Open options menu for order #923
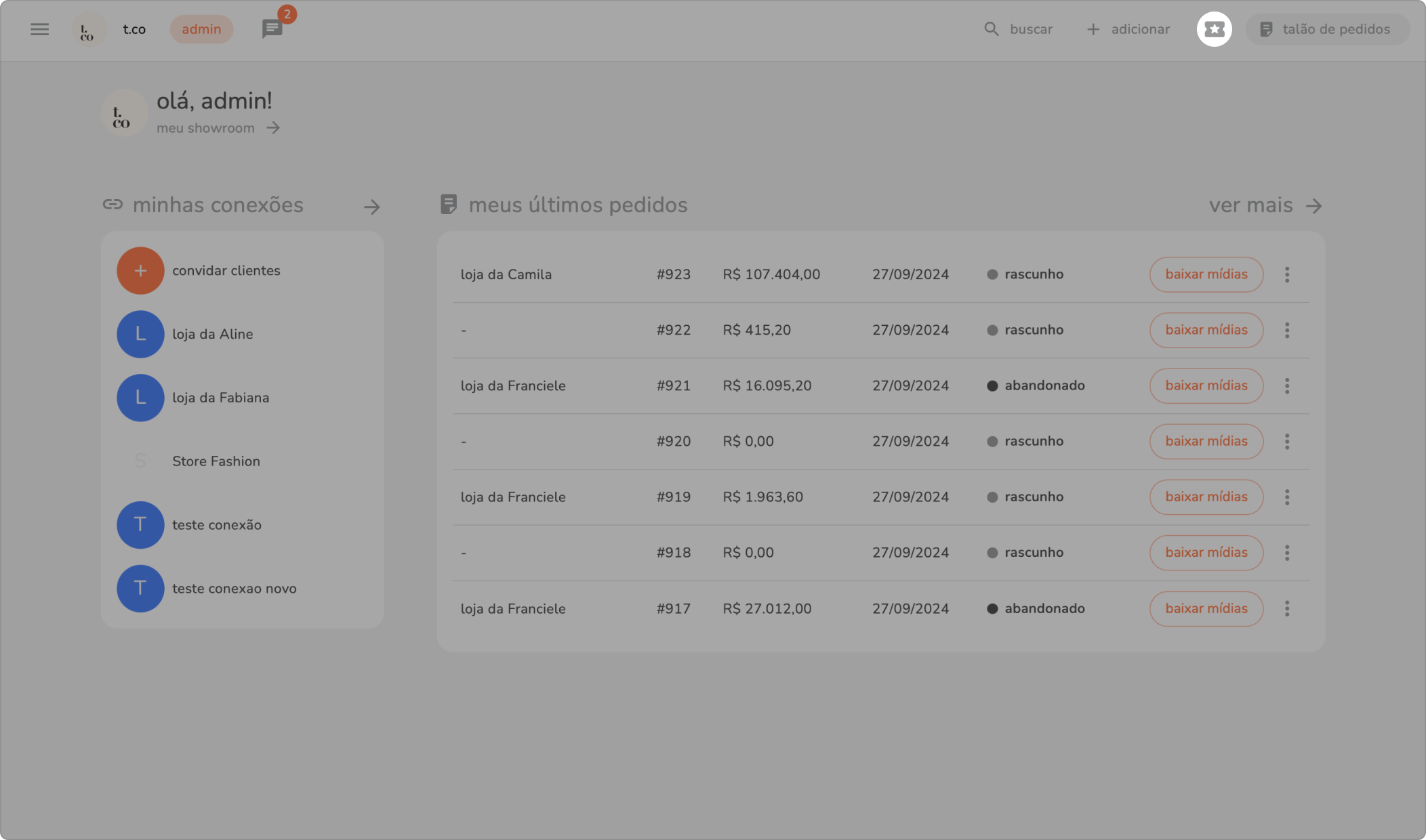The height and width of the screenshot is (840, 1426). 1286,274
